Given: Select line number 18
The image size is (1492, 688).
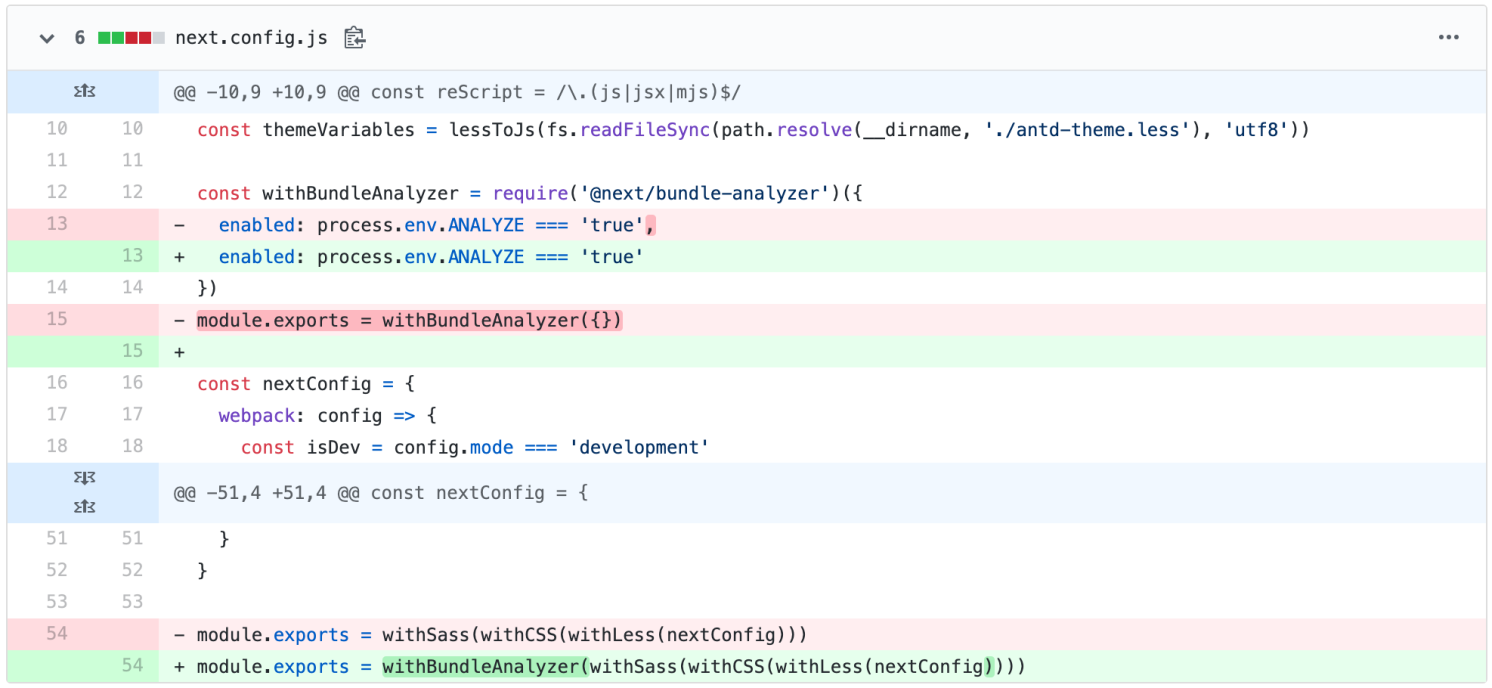Looking at the screenshot, I should tap(56, 446).
